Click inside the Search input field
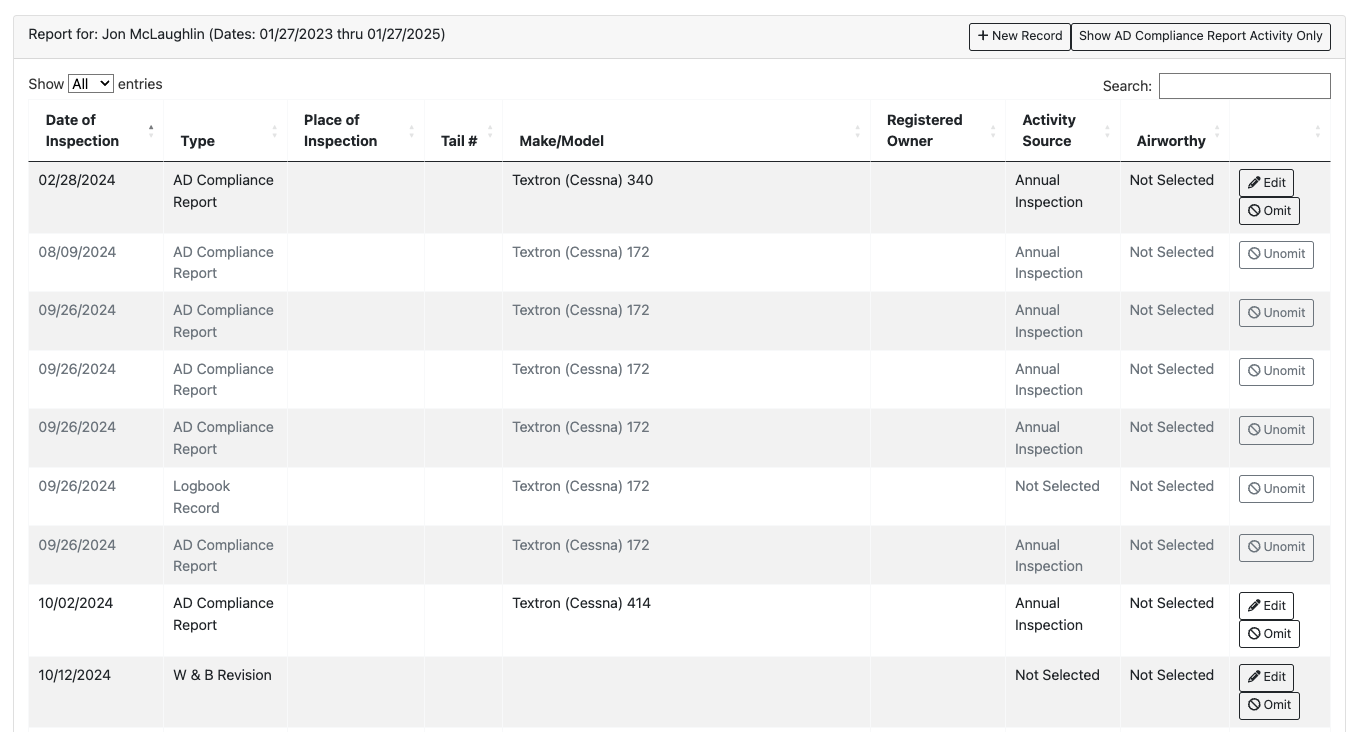 pyautogui.click(x=1244, y=86)
